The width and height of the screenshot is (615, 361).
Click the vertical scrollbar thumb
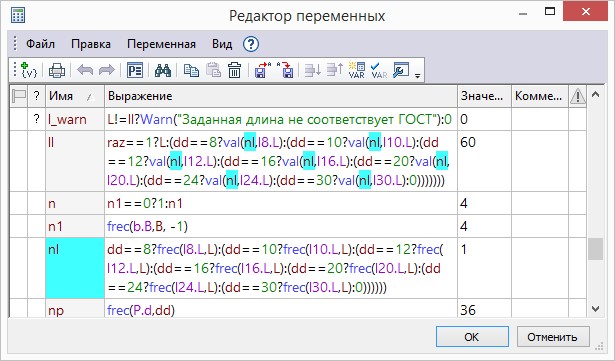(x=595, y=249)
